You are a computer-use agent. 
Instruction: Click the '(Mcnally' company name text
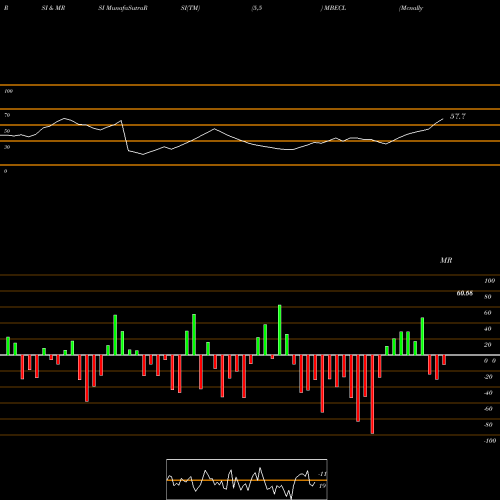[411, 8]
